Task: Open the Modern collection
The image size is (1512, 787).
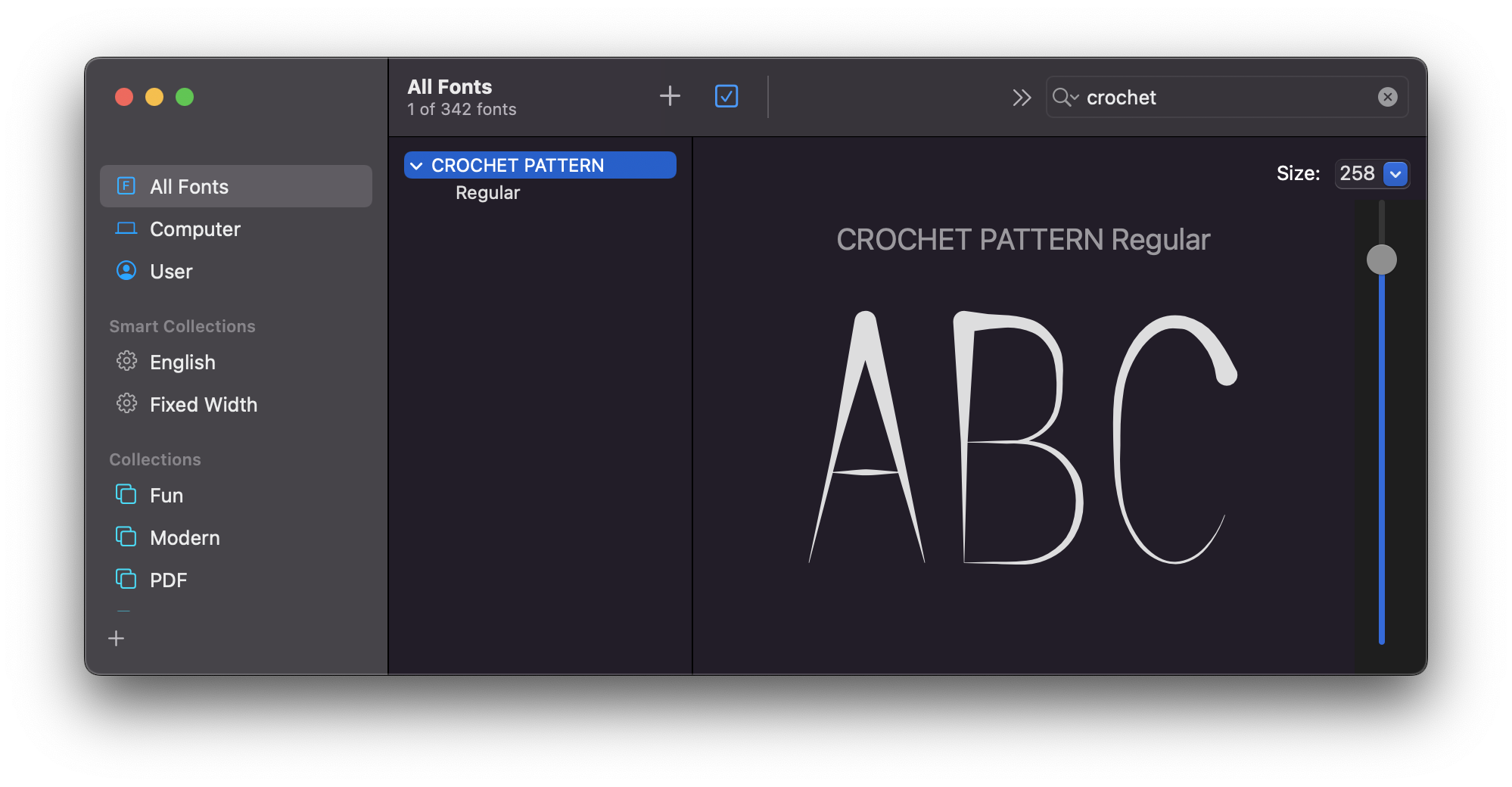Action: tap(235, 537)
